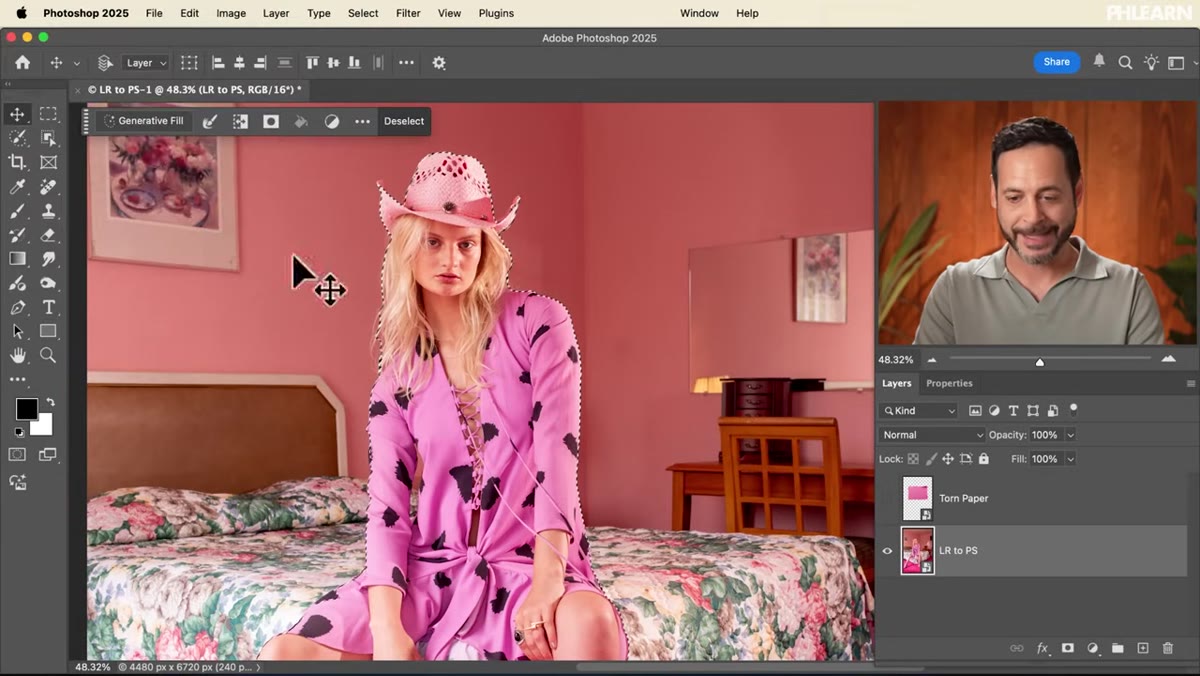
Task: Toggle the filter for type layers
Action: 1013,411
